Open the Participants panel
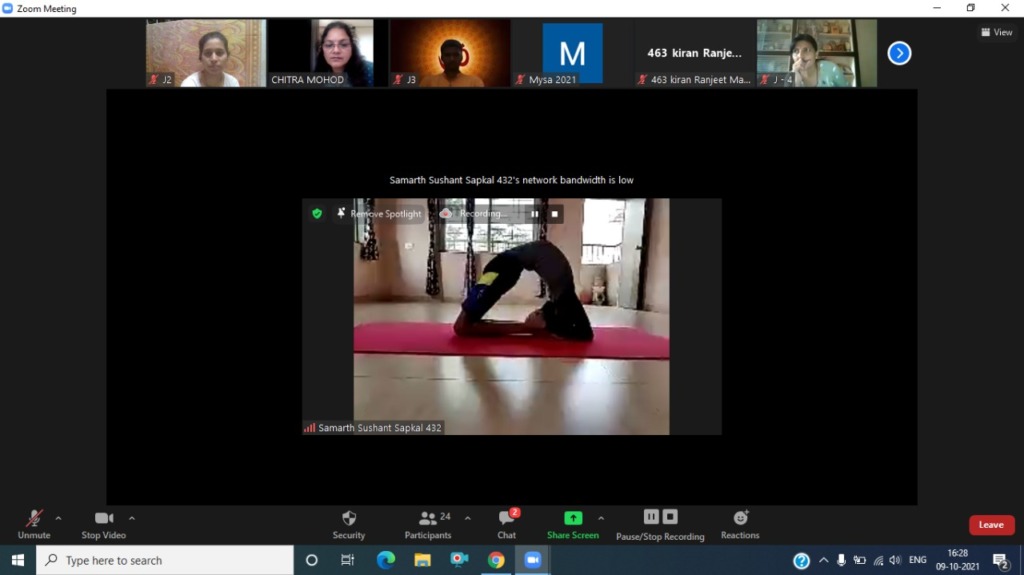 tap(428, 518)
